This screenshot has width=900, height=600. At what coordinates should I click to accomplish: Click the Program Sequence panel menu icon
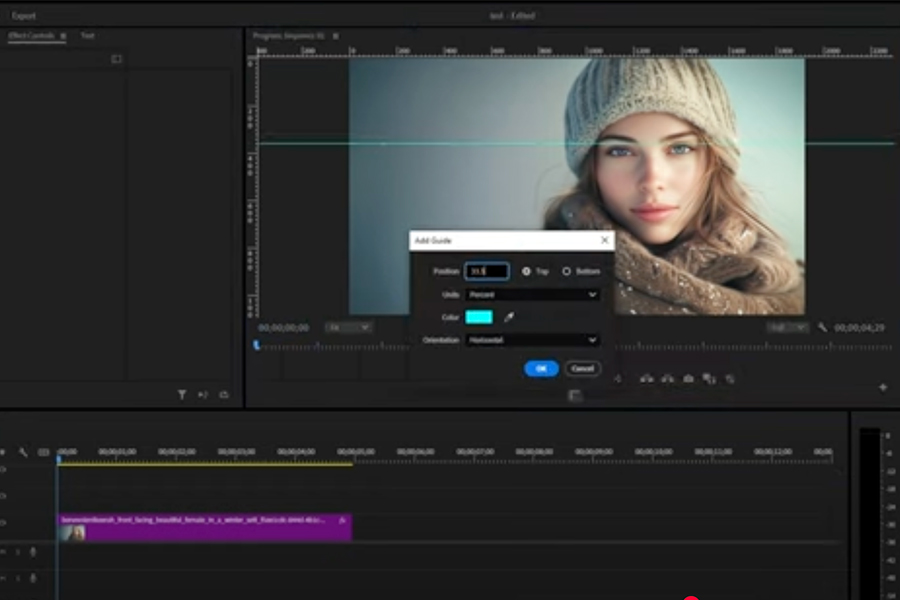pyautogui.click(x=335, y=36)
